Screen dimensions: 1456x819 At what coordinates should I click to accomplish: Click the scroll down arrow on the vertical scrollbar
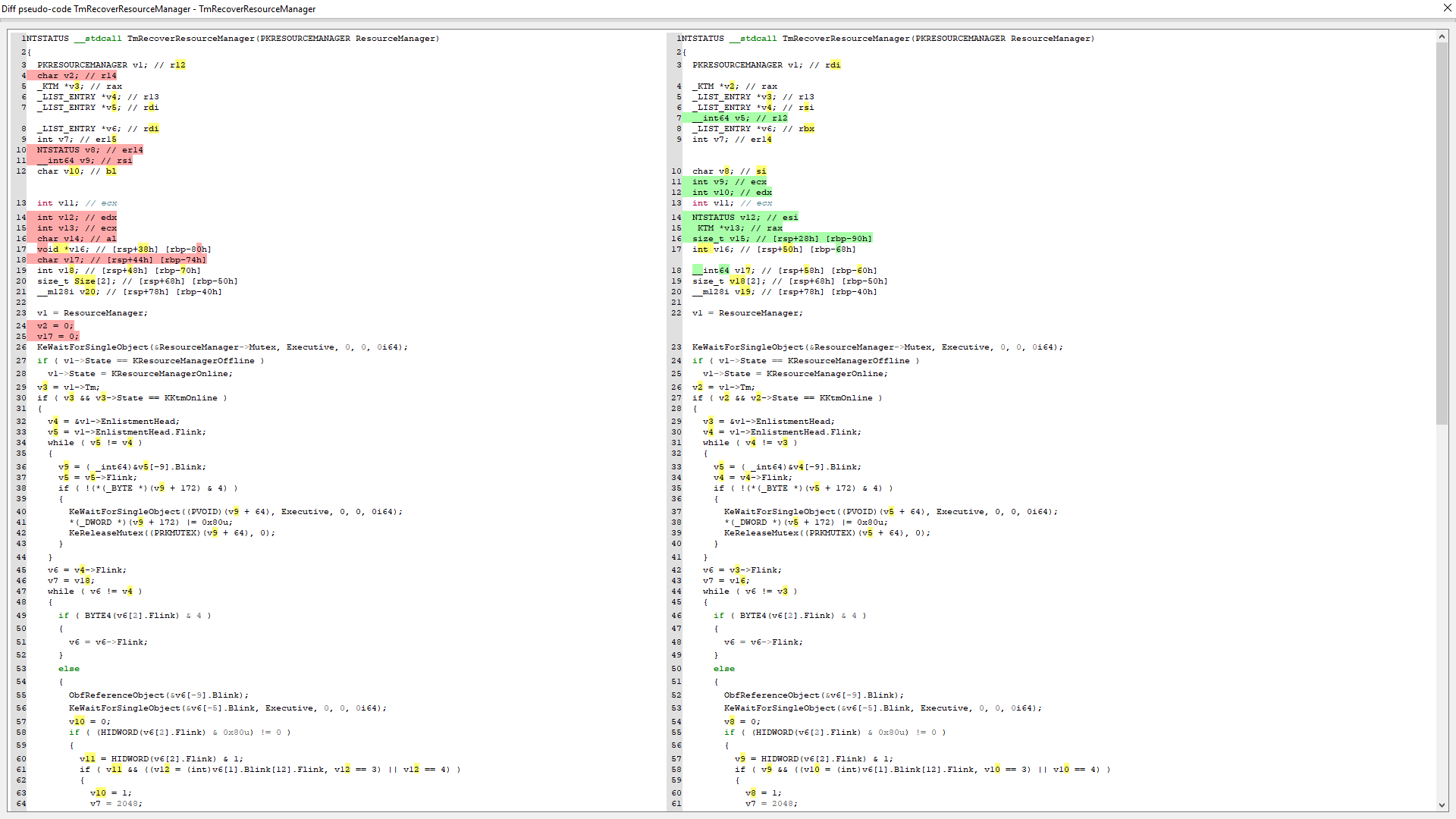pos(1442,805)
